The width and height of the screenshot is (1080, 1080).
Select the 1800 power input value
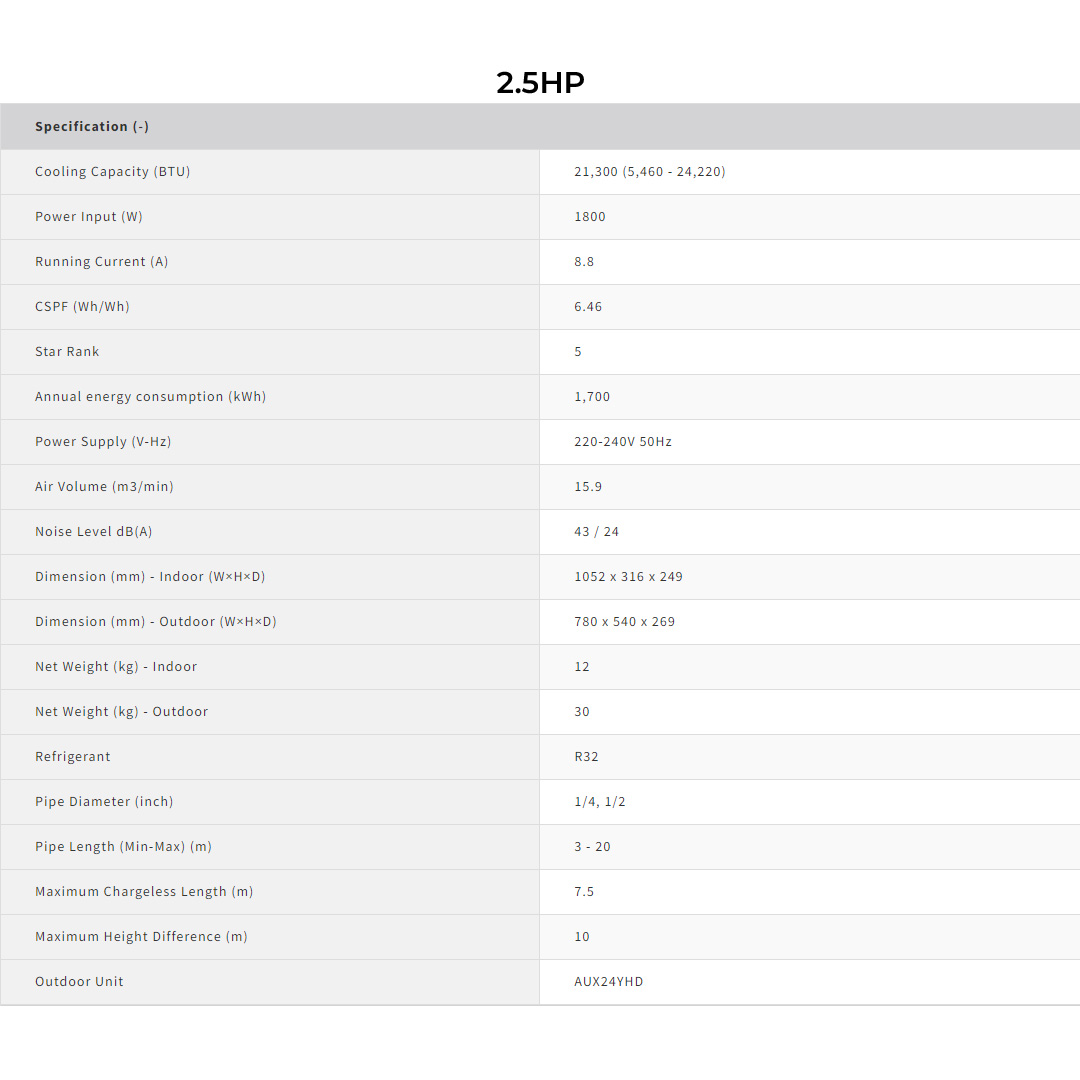pyautogui.click(x=590, y=217)
